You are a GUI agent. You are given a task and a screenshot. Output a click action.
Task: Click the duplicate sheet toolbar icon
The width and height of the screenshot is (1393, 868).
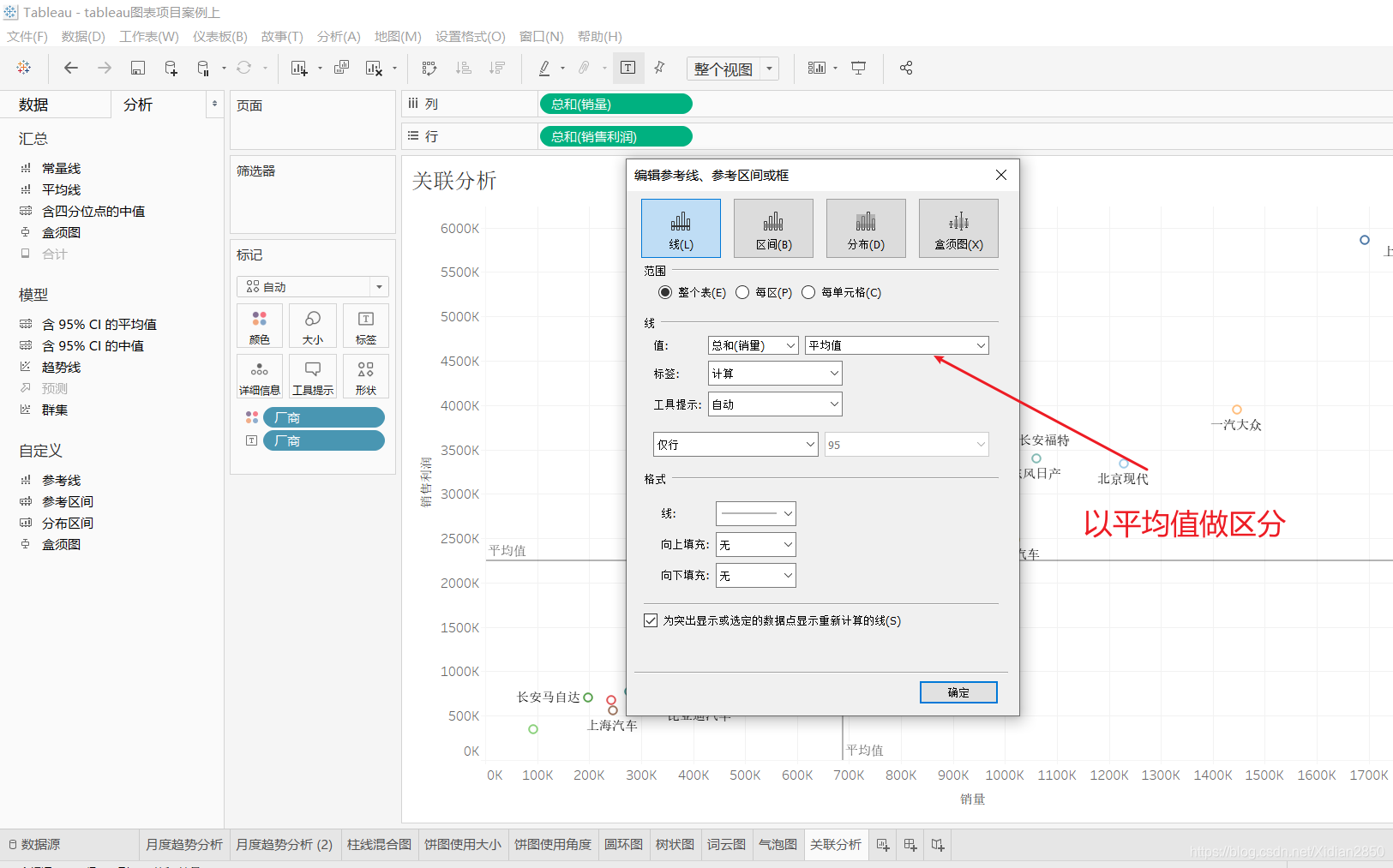coord(341,68)
